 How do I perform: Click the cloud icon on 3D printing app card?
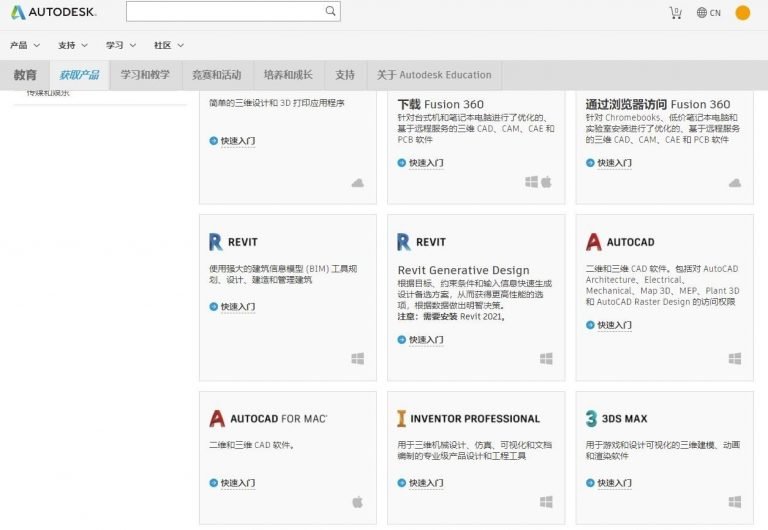click(358, 183)
